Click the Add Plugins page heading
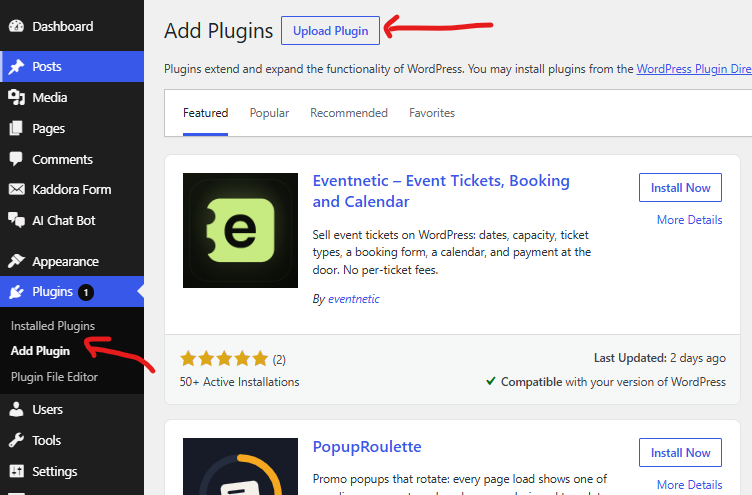This screenshot has height=495, width=752. [x=219, y=31]
